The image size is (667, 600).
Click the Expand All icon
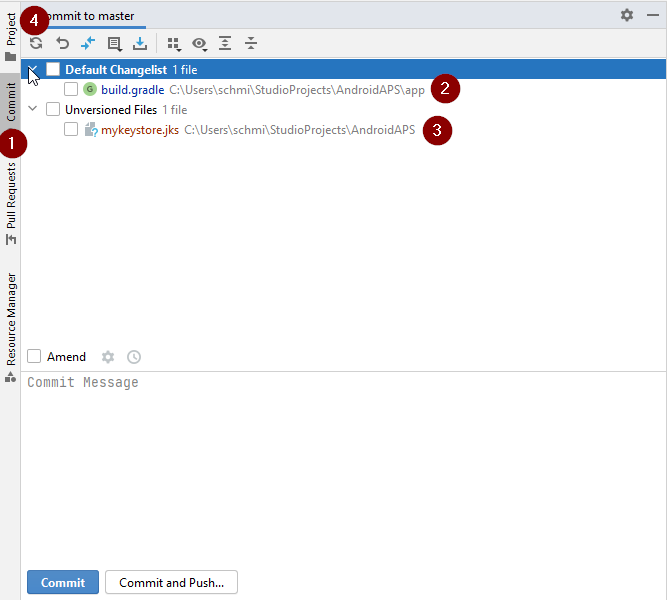pos(225,43)
